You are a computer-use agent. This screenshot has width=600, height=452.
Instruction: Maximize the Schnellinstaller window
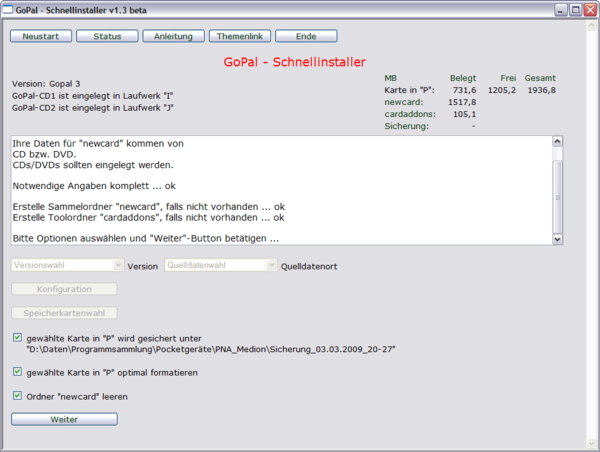575,10
